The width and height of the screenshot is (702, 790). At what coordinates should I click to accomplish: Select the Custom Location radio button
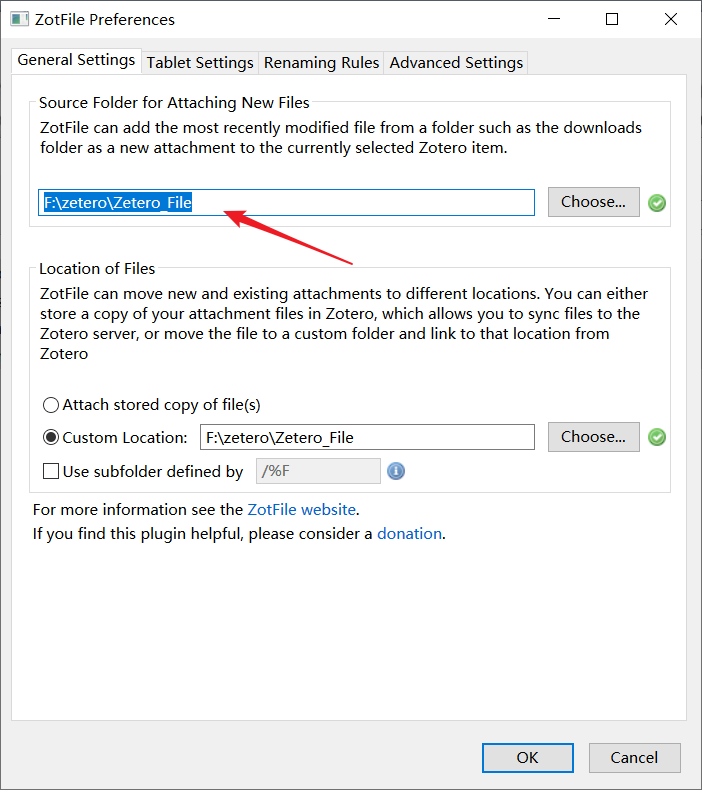tap(51, 437)
